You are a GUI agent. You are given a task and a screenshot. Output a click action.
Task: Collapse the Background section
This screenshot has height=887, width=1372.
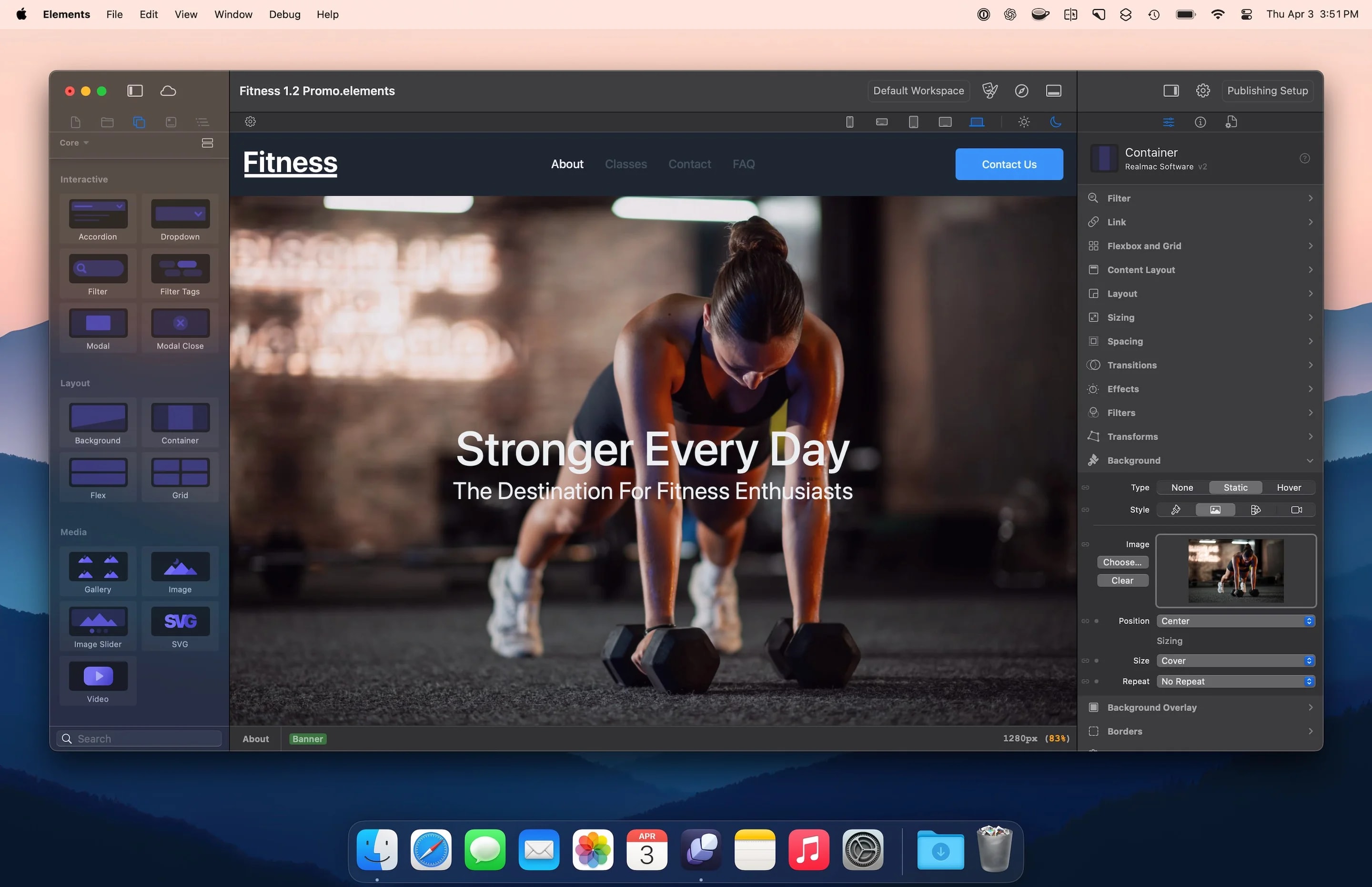click(1200, 461)
